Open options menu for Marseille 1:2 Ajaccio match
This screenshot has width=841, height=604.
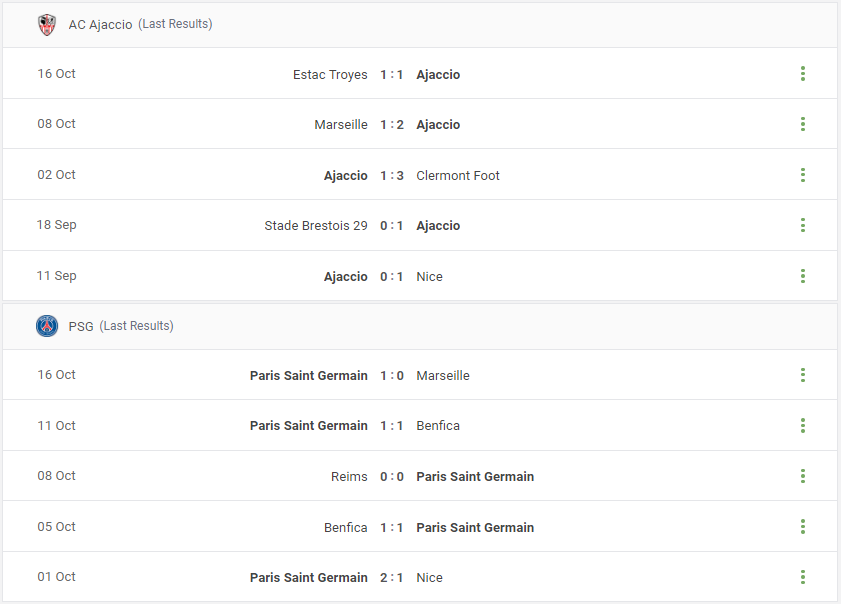(x=802, y=124)
